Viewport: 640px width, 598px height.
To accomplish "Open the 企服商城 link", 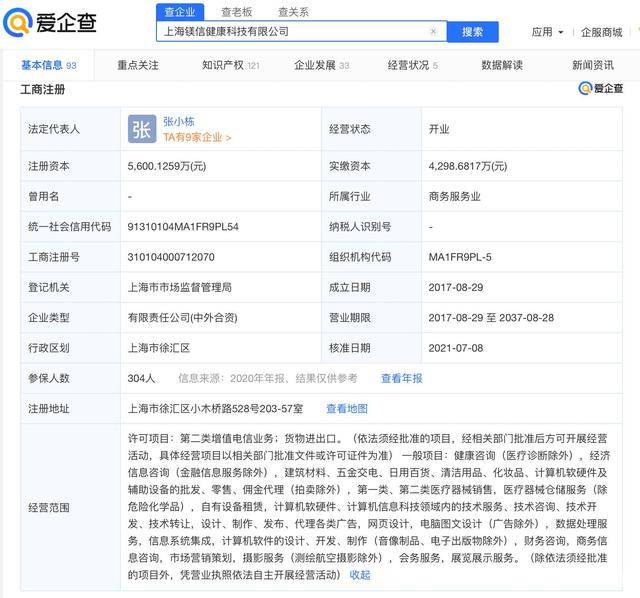I will click(601, 32).
